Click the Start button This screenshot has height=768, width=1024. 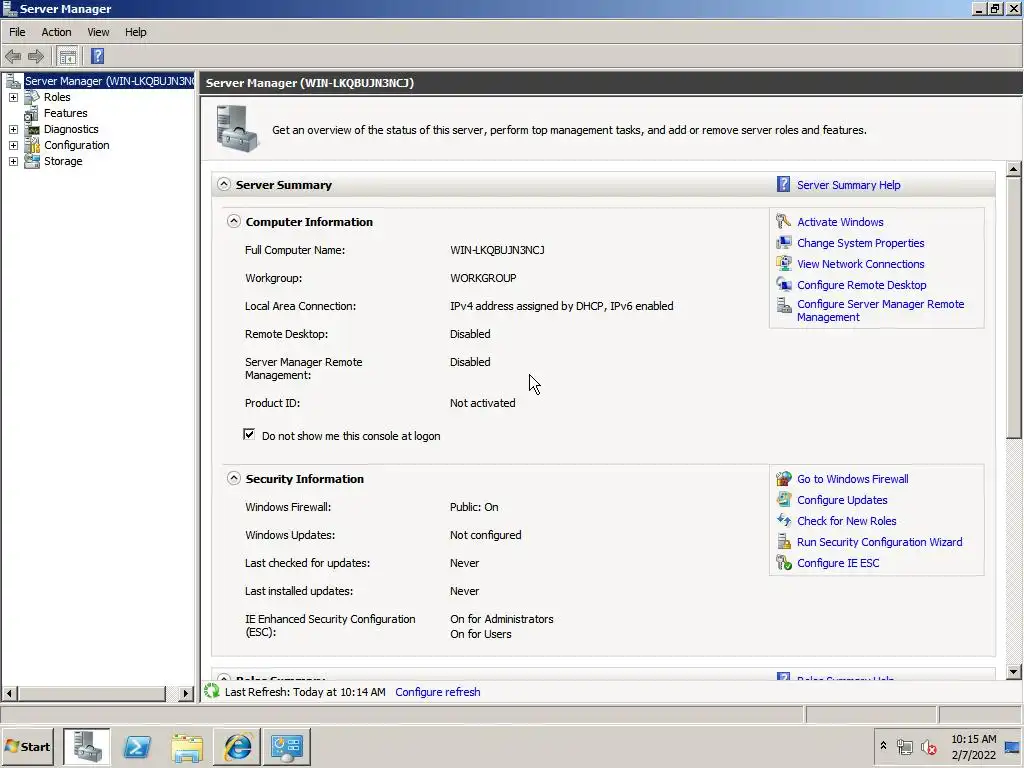[x=27, y=746]
